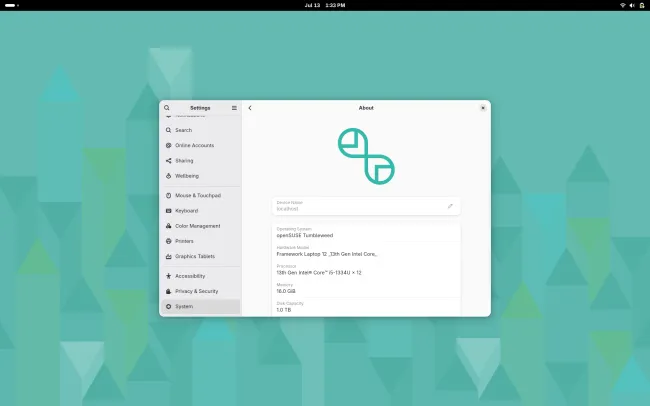
Task: Open Keyboard settings
Action: 201,211
